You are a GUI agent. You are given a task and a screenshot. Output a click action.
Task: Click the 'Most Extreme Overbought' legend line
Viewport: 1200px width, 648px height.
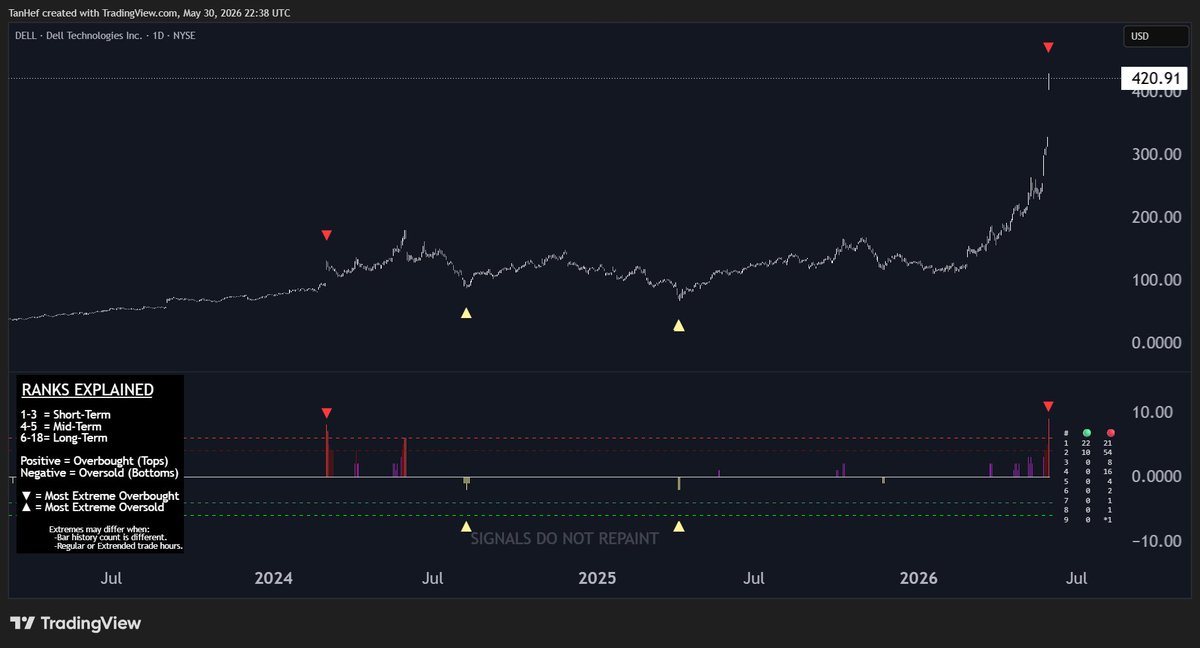[100, 496]
